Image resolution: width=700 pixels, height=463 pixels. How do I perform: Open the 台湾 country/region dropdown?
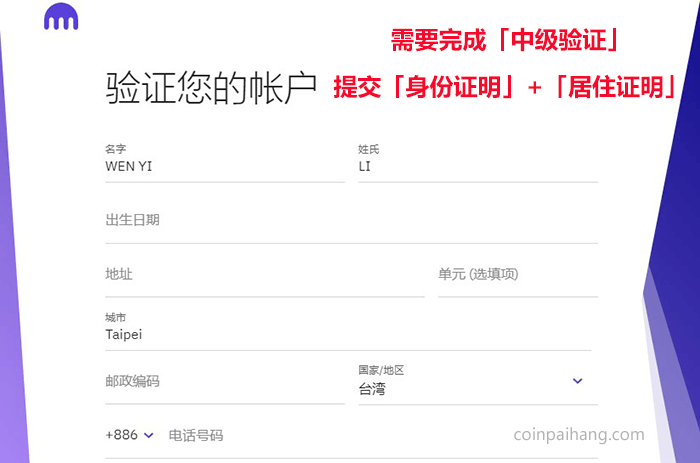[x=478, y=384]
